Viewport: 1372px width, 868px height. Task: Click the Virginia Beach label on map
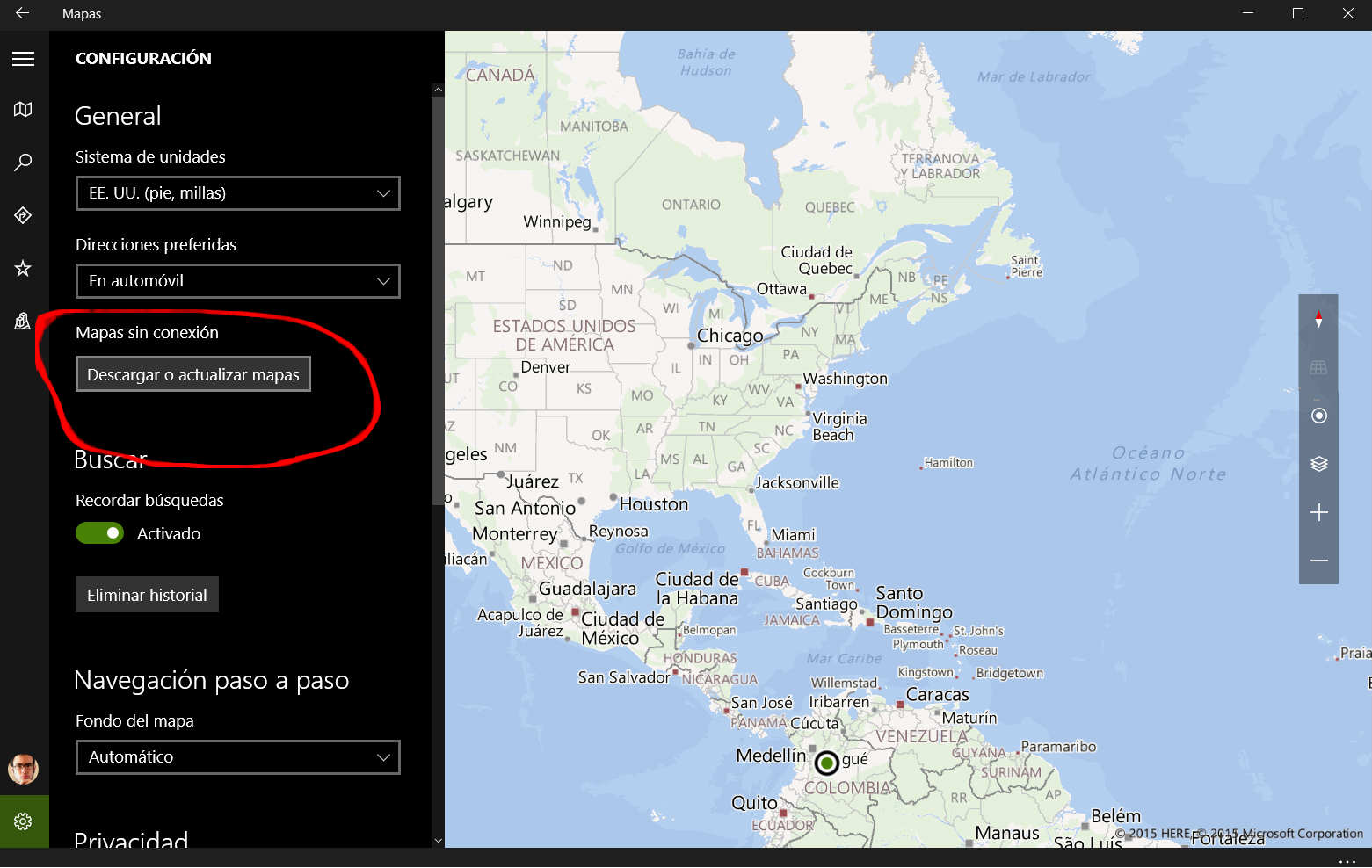pos(839,427)
